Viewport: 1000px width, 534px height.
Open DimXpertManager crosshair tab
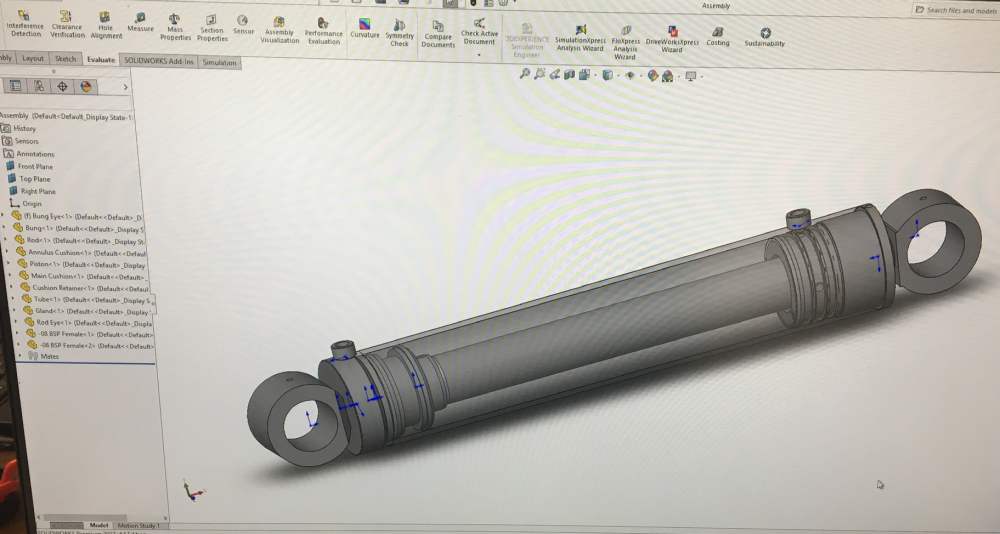click(x=62, y=86)
